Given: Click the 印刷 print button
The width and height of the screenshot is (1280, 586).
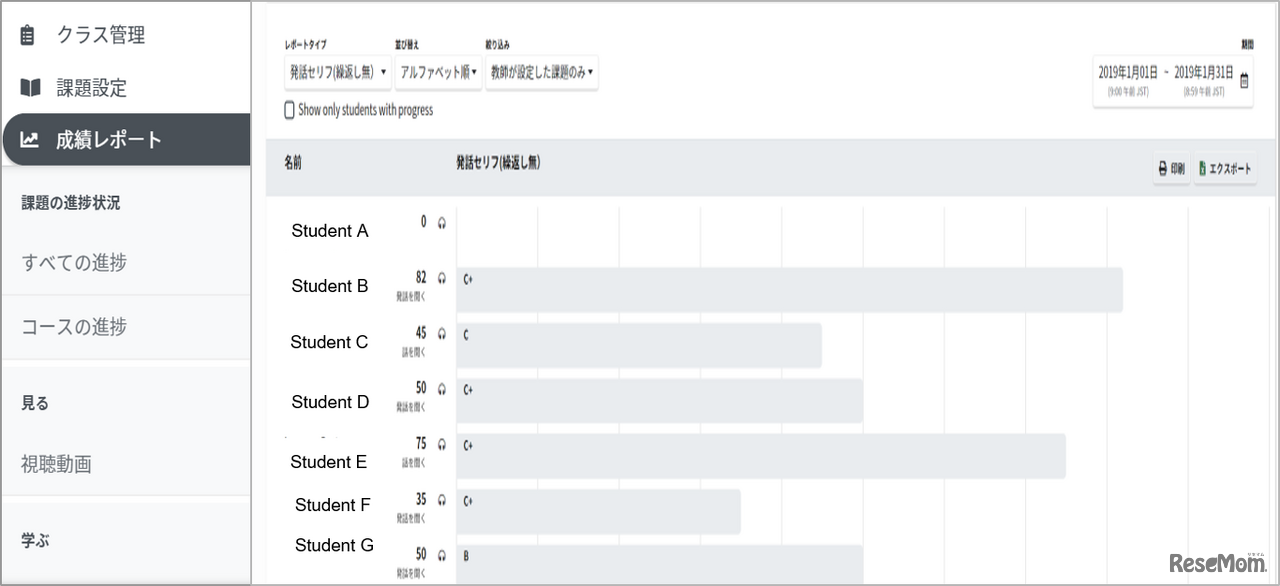Looking at the screenshot, I should (x=1171, y=169).
